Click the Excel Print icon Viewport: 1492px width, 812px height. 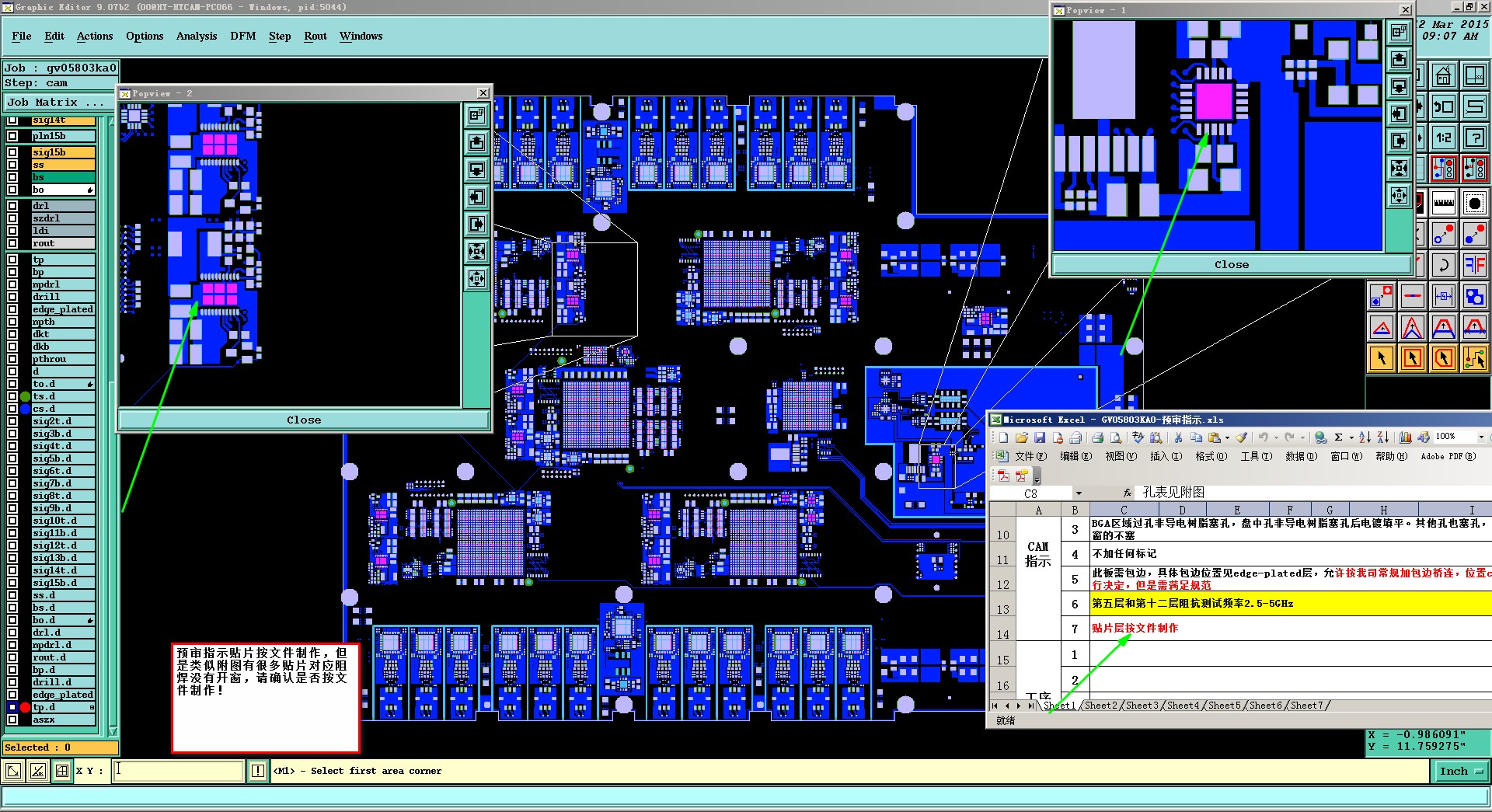coord(1097,437)
